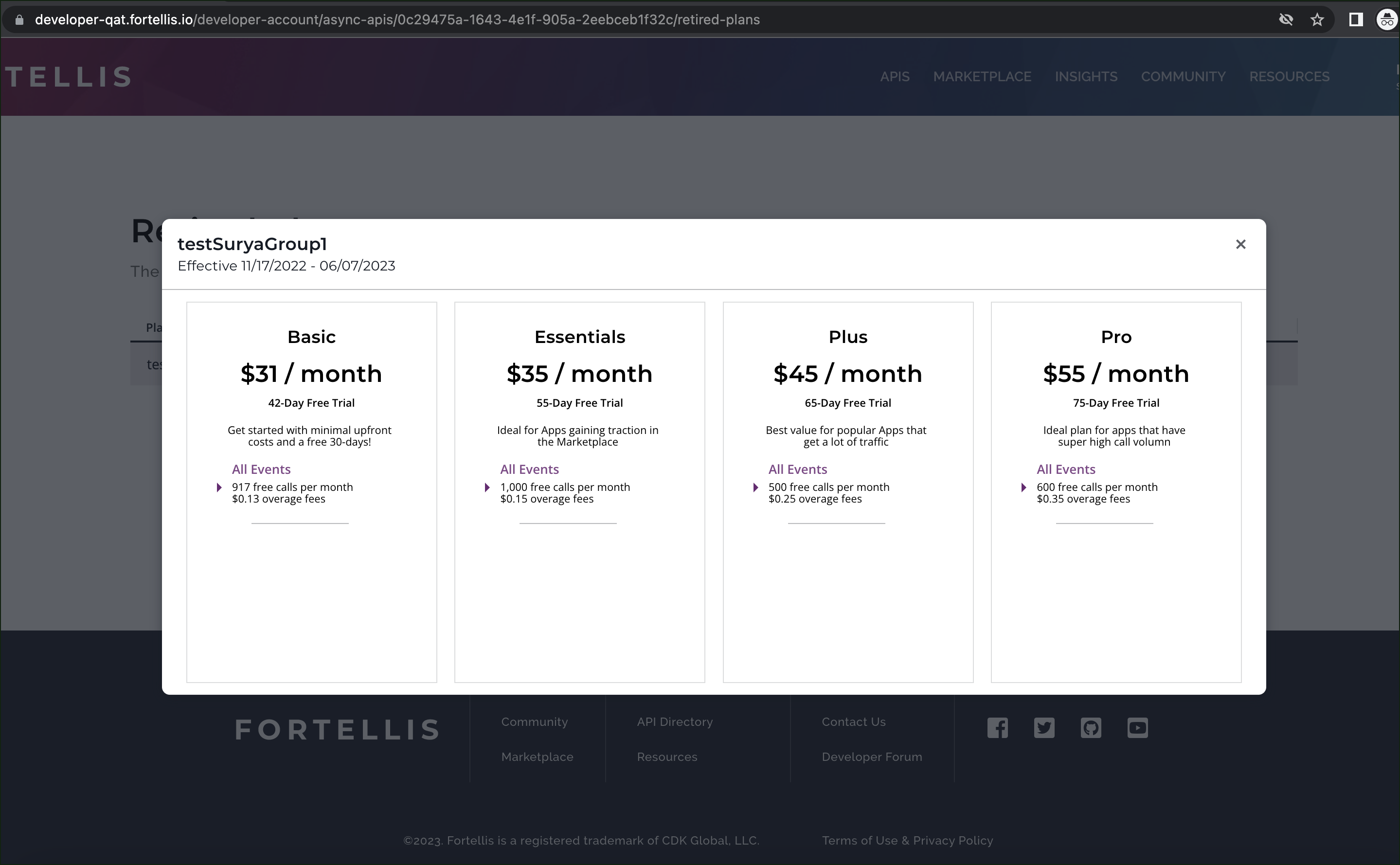Click 65-Day Free Trial text
The image size is (1400, 865).
tap(847, 403)
